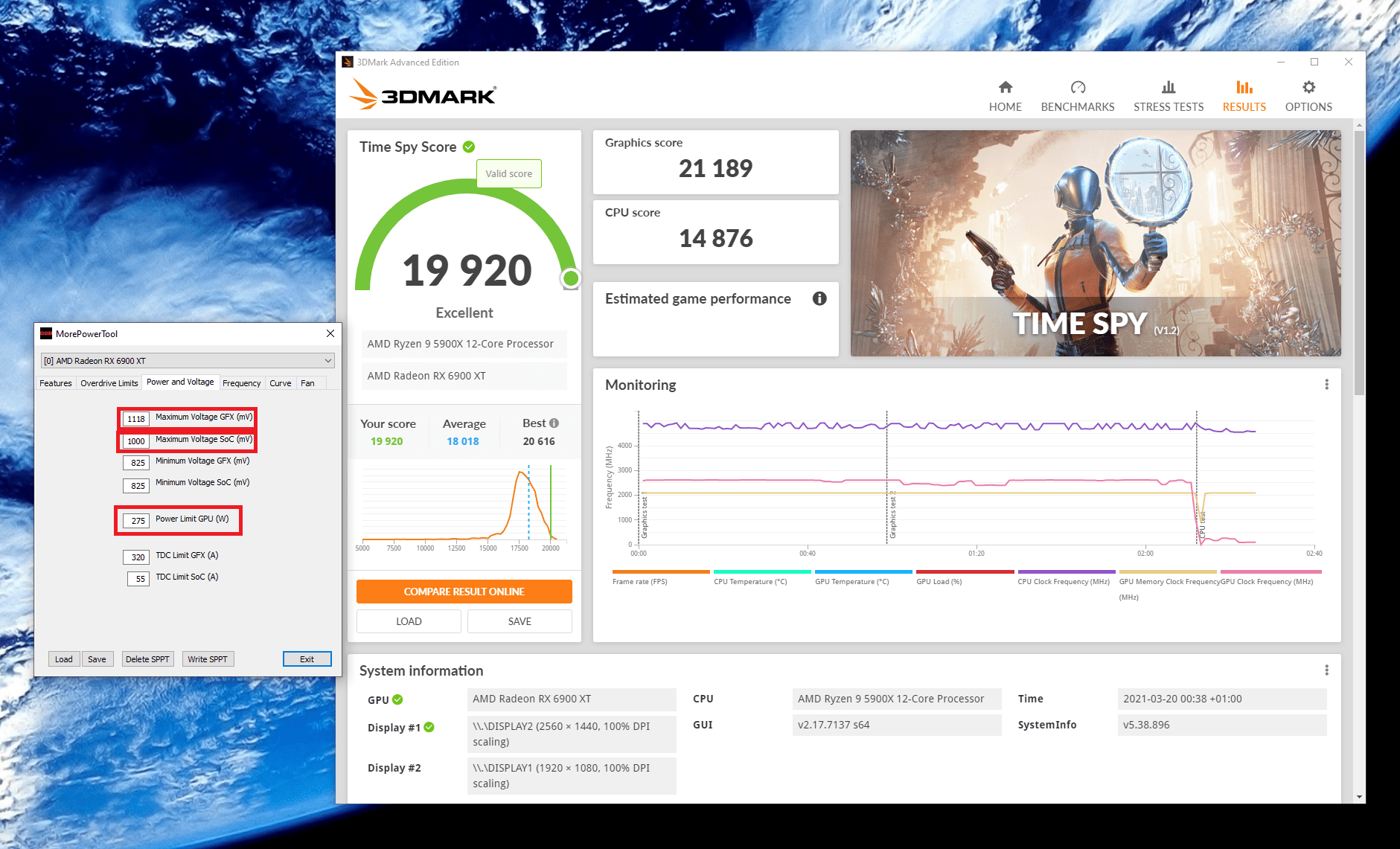
Task: Switch to the Overdrive Limits tab
Action: click(109, 383)
